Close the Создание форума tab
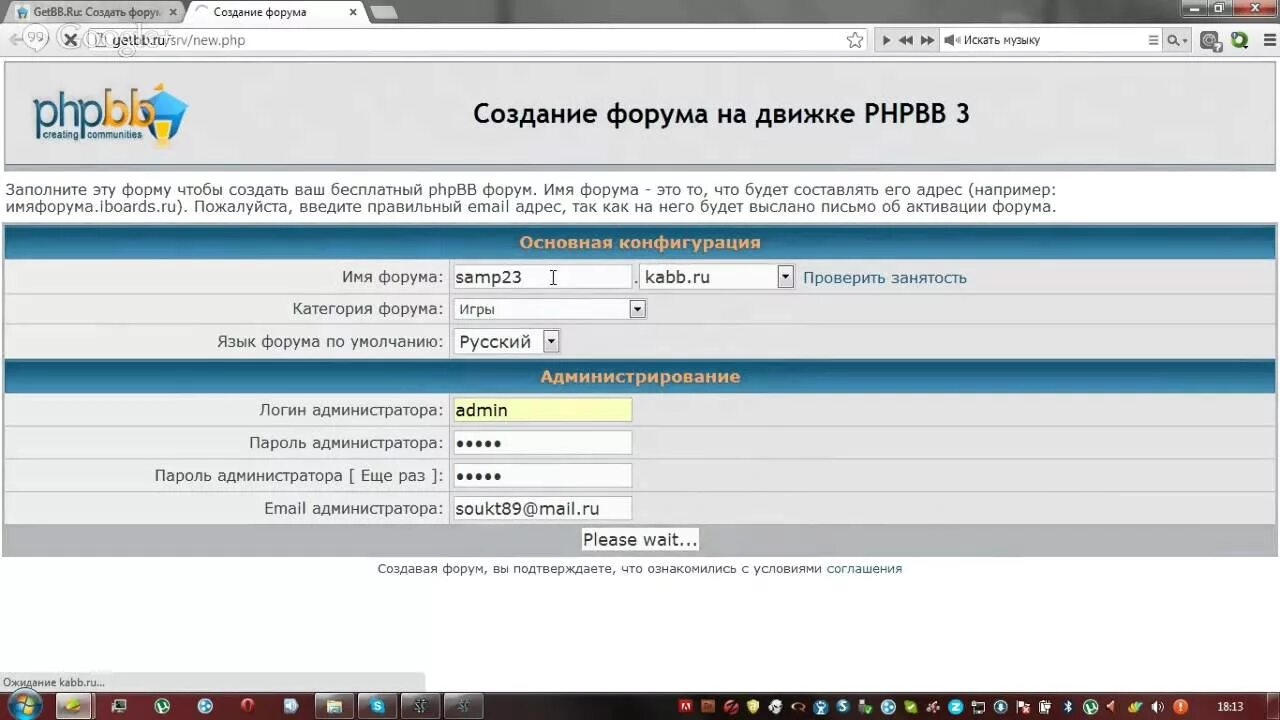The image size is (1280, 720). [x=353, y=12]
